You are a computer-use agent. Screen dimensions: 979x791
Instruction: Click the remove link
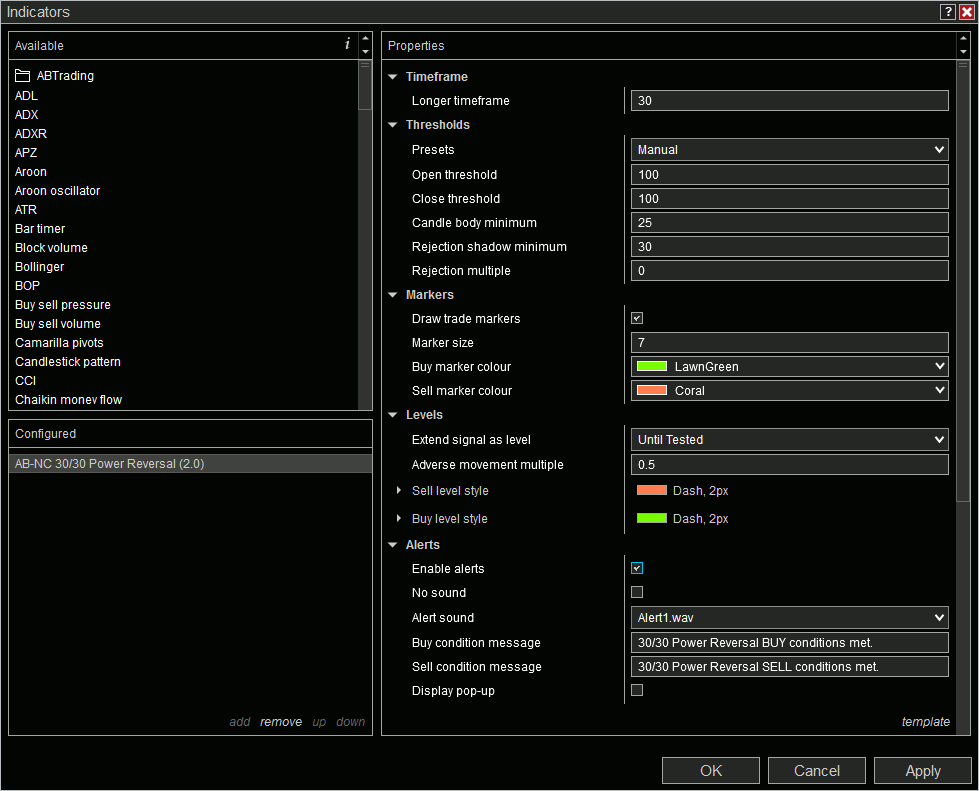(x=280, y=722)
